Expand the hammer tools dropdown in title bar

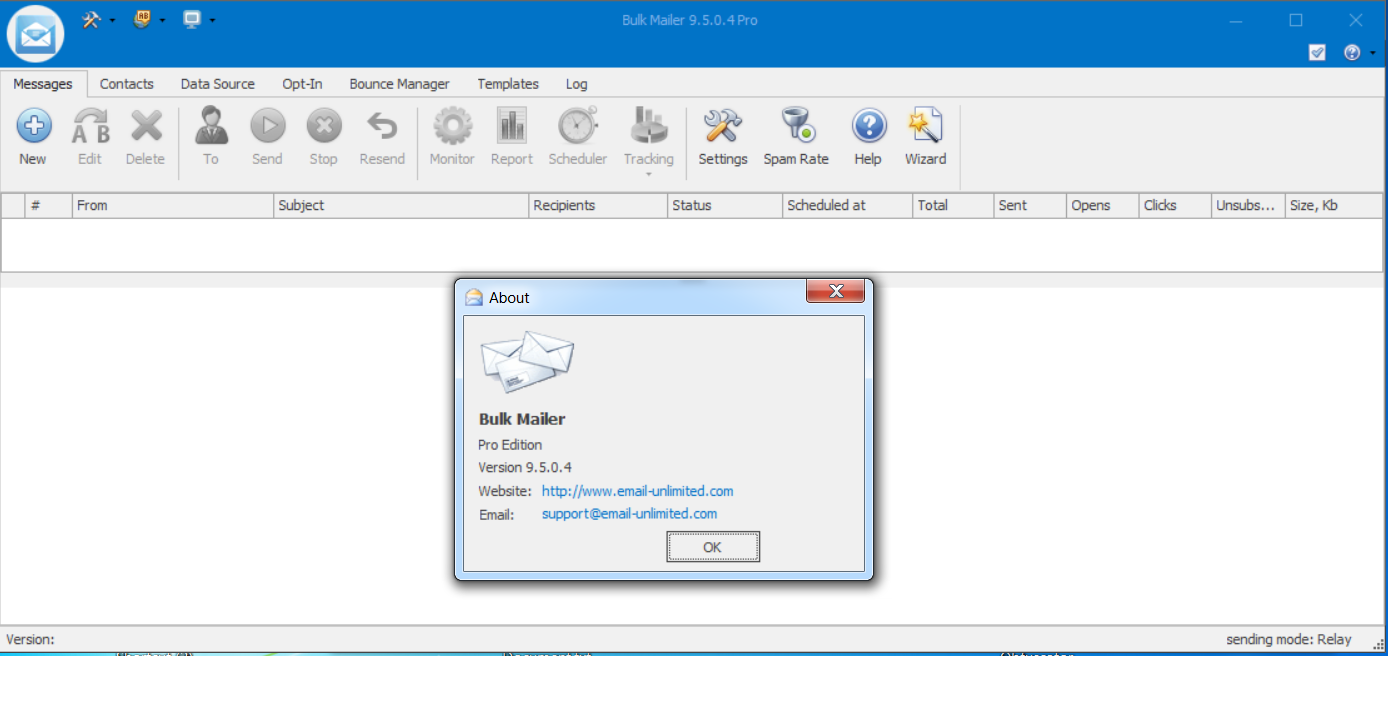pos(112,20)
